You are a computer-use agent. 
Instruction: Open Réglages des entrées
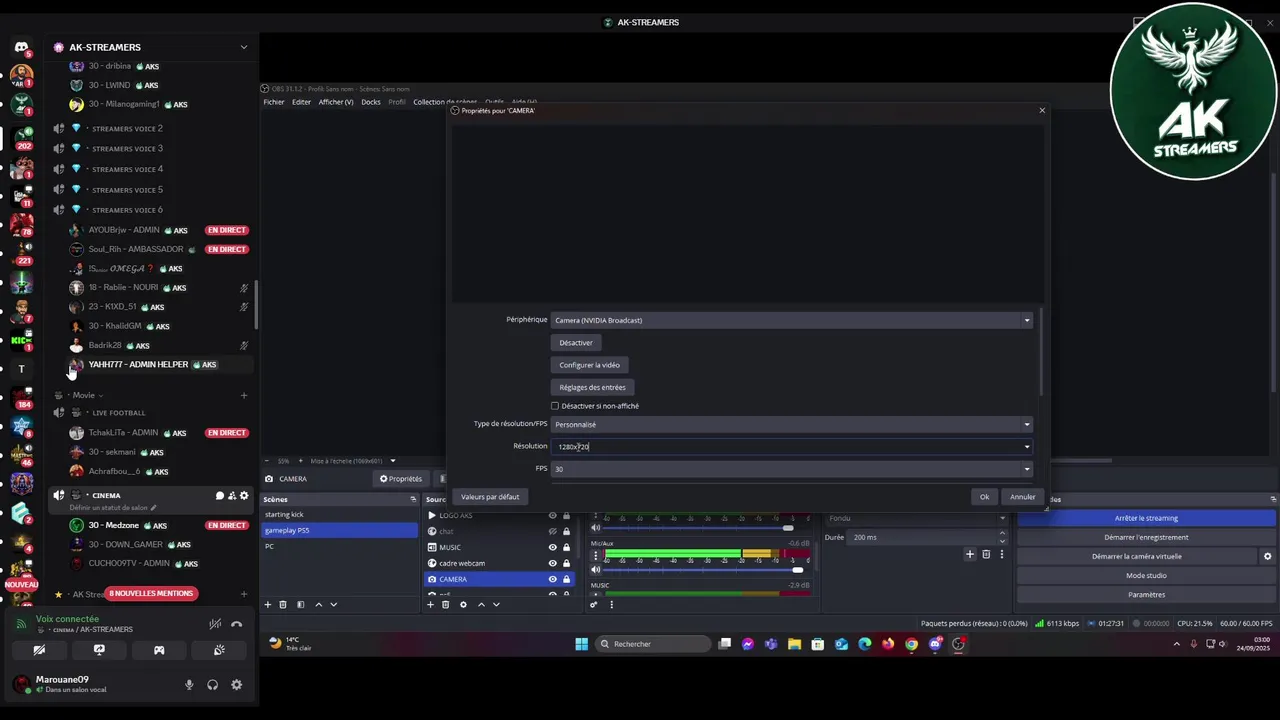click(593, 387)
